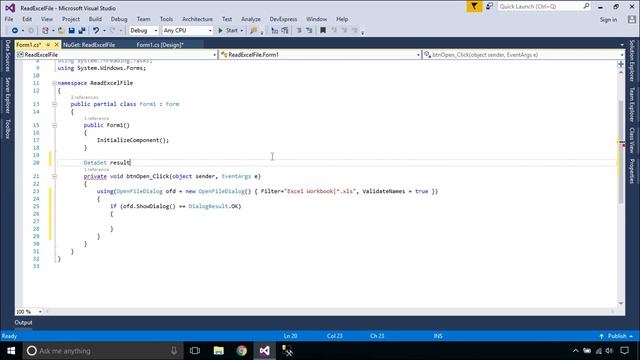This screenshot has height=360, width=640.
Task: Click the Navigate Backward toolbar icon
Action: (x=15, y=31)
